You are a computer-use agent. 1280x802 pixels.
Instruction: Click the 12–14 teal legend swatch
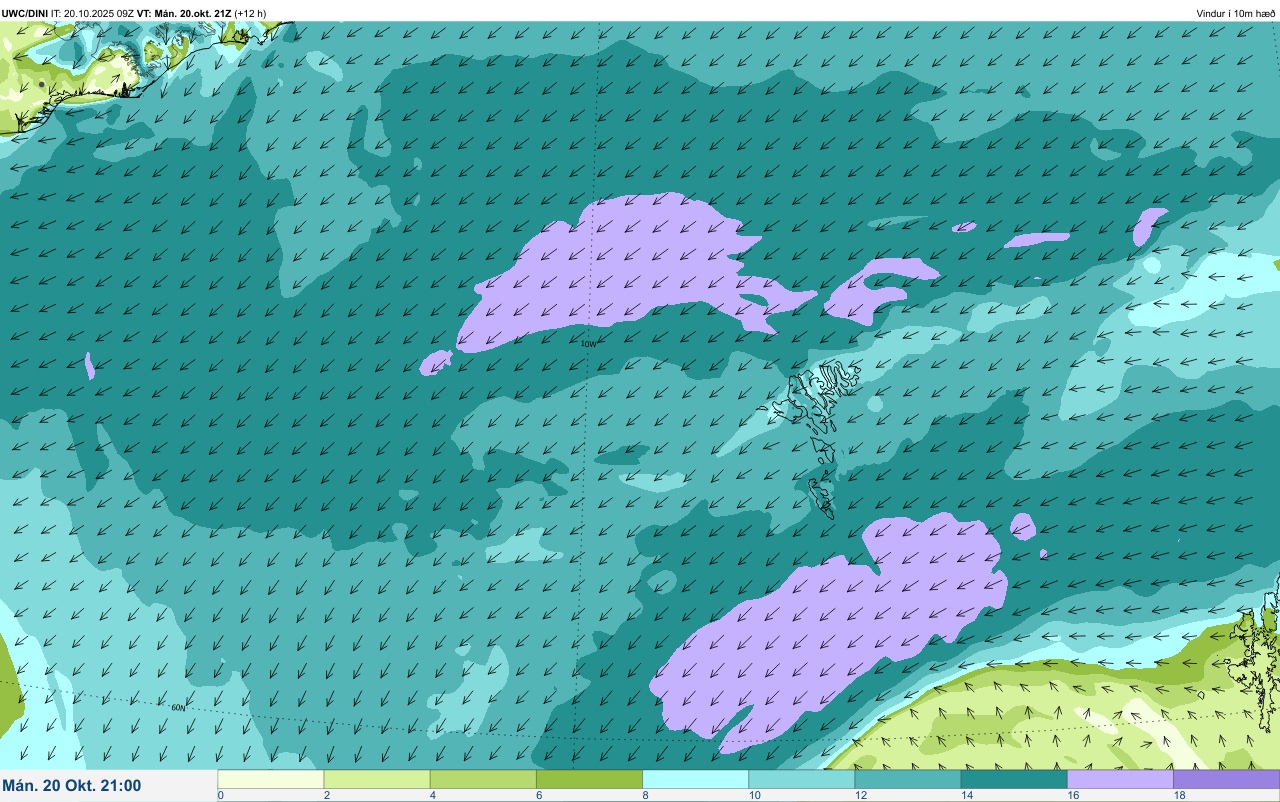(907, 779)
